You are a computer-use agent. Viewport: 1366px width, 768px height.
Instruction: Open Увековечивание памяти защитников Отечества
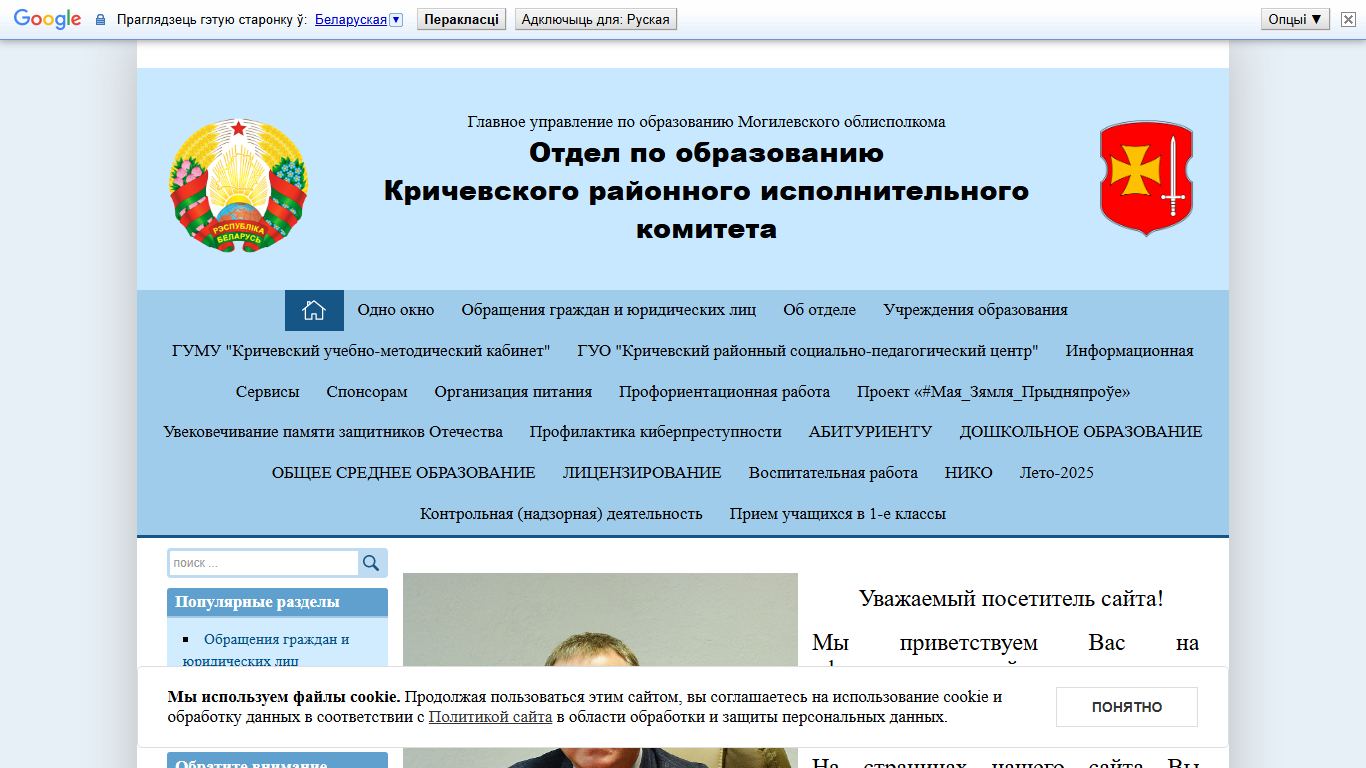click(x=333, y=432)
